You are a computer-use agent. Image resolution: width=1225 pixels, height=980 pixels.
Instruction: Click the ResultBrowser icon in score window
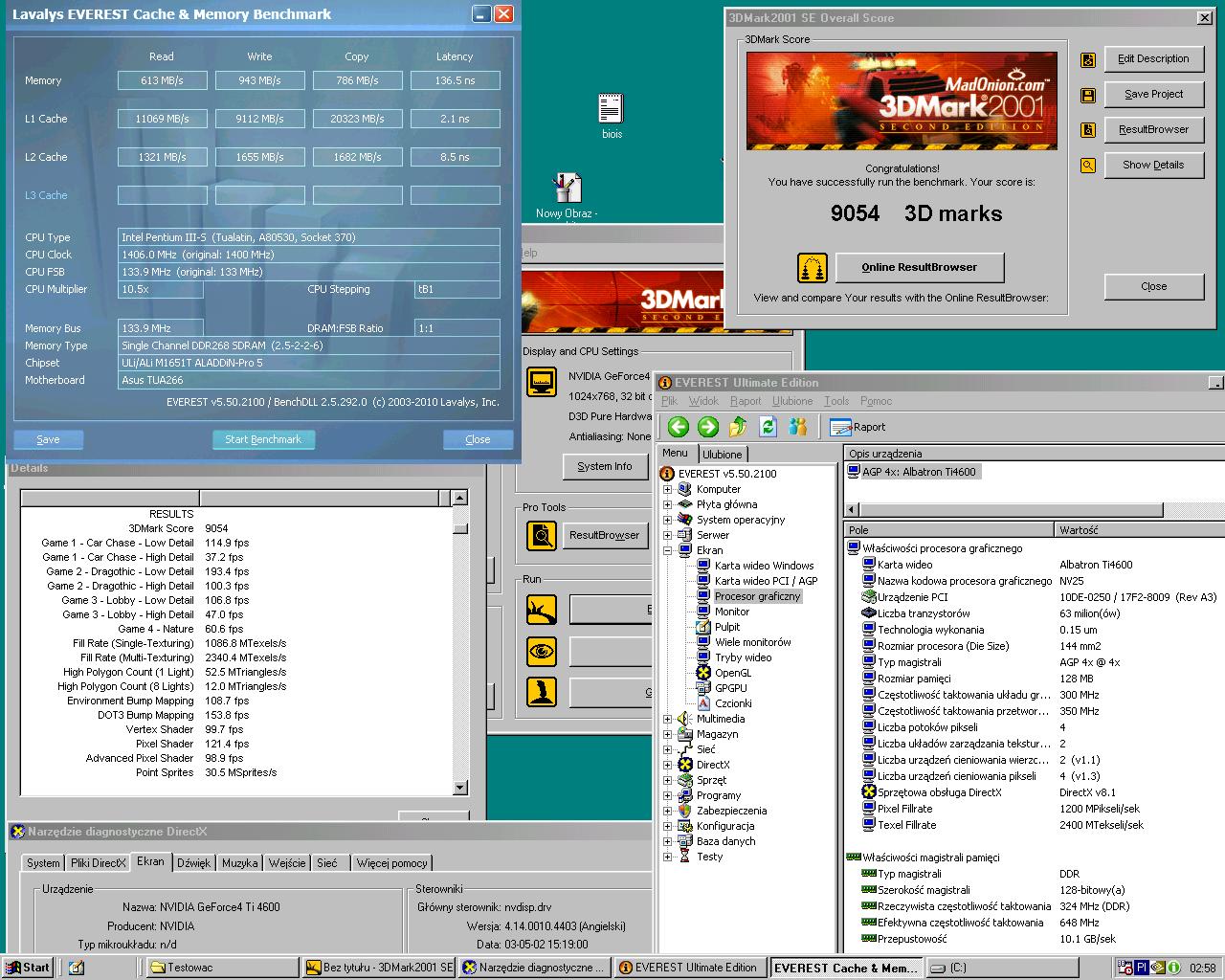click(1088, 130)
